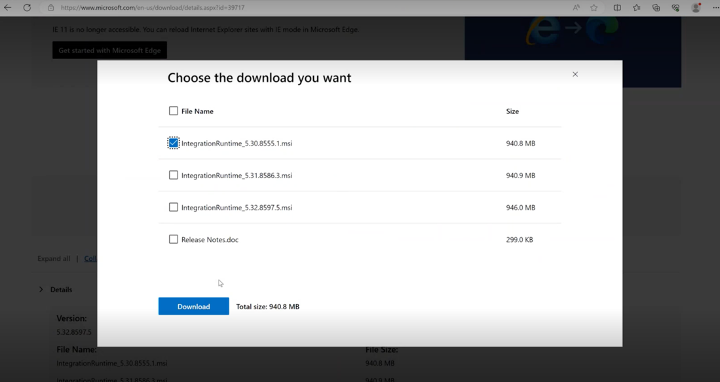Click the Size column header
The height and width of the screenshot is (382, 720).
(512, 111)
